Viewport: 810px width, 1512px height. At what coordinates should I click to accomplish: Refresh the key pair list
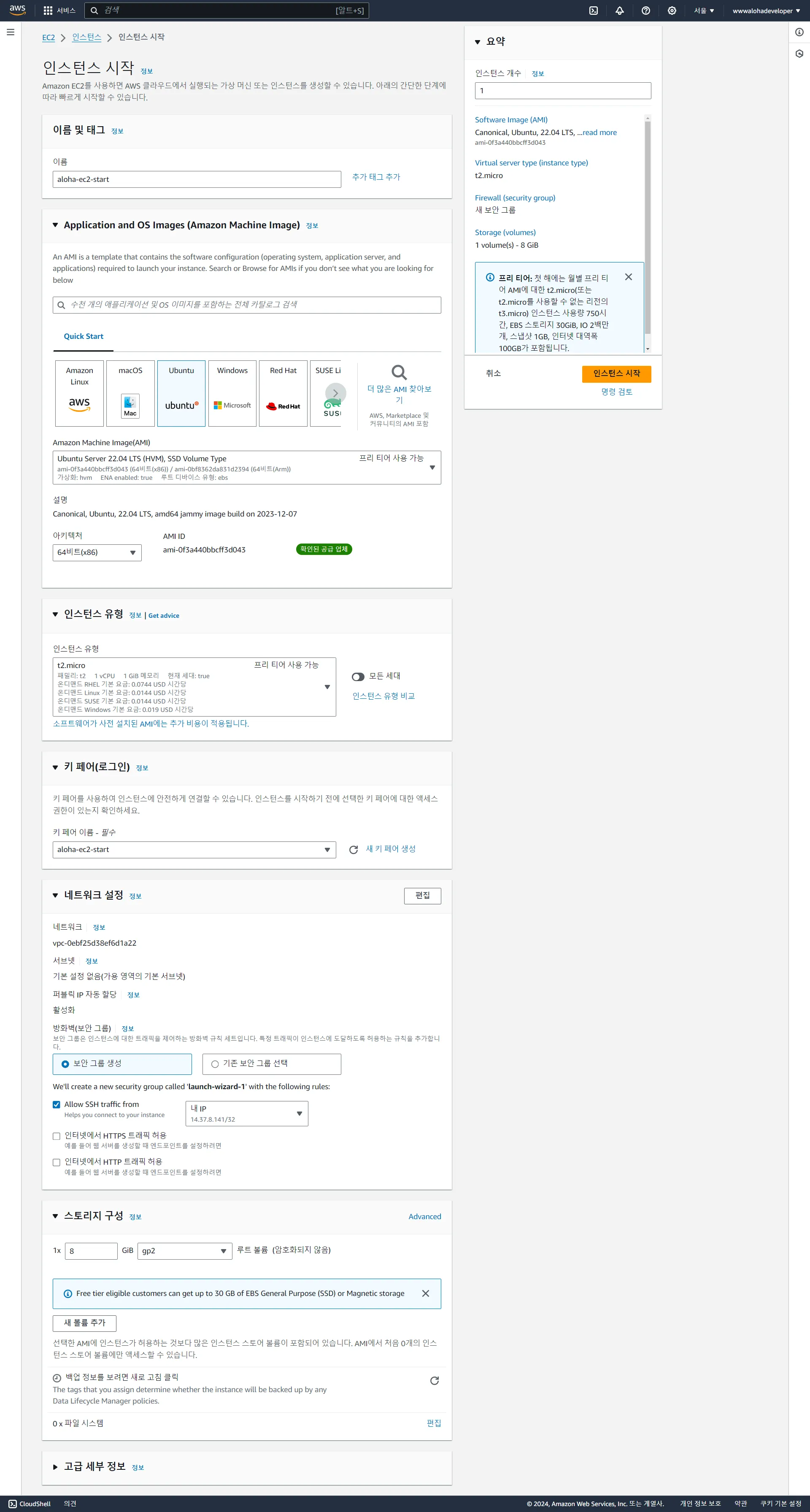[x=354, y=849]
